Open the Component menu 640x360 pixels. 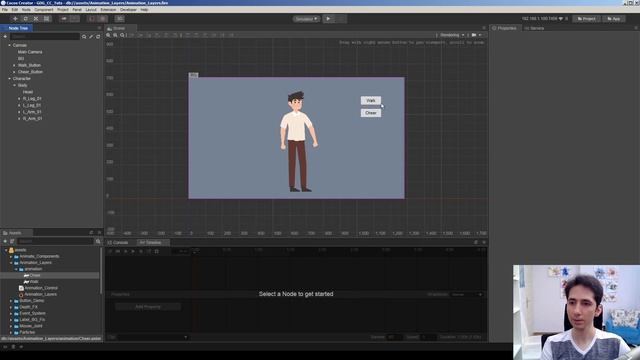[44, 9]
